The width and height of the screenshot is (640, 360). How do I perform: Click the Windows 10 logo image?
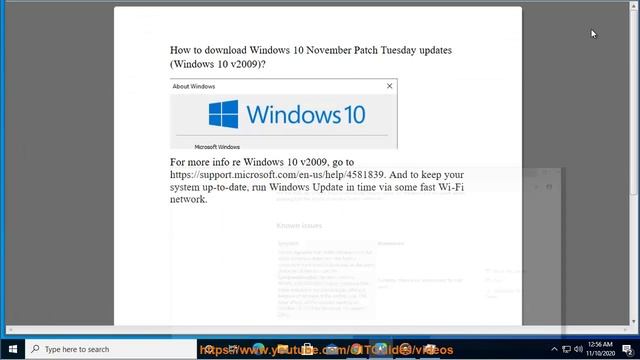(x=287, y=114)
